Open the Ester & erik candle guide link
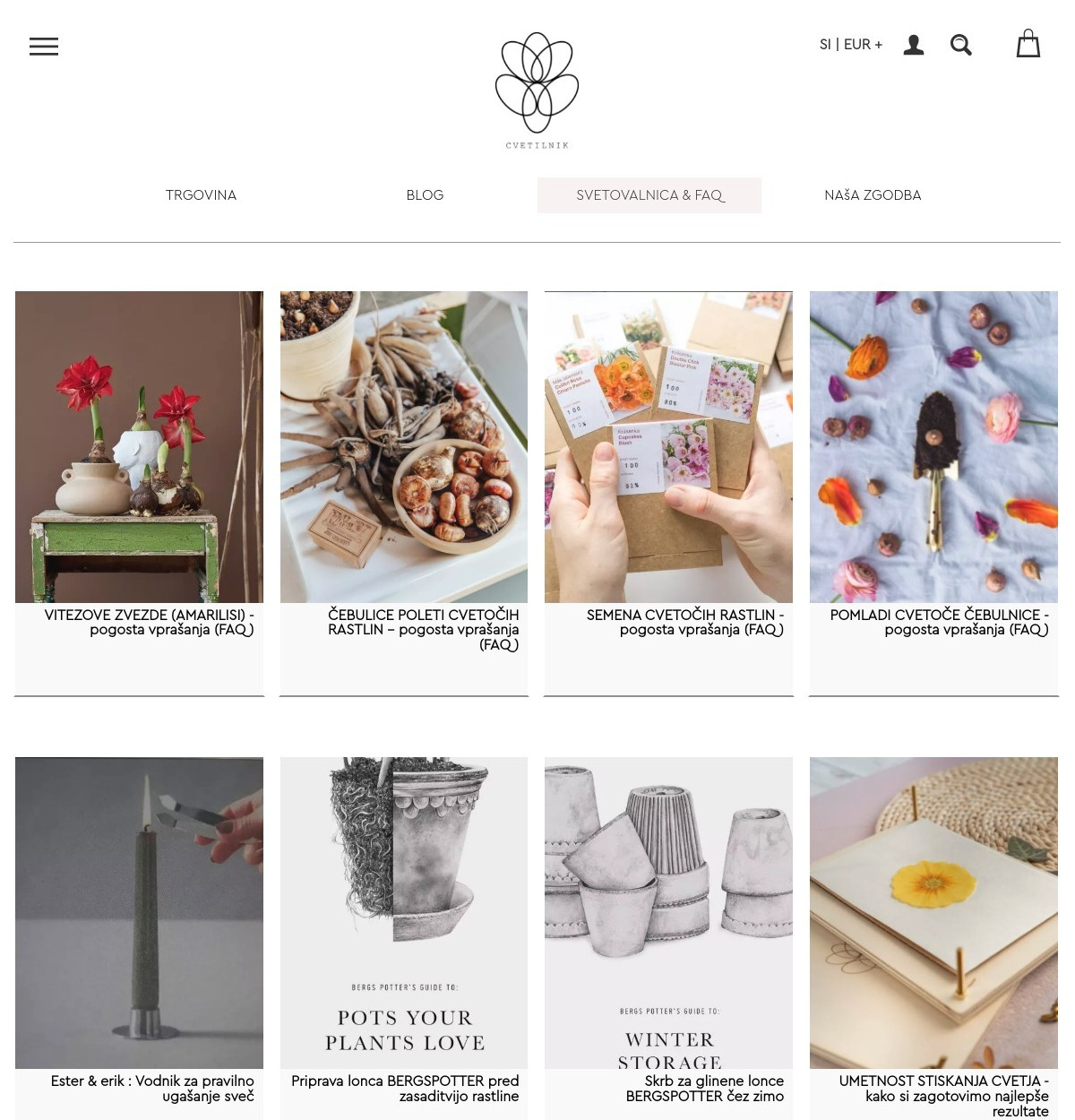The height and width of the screenshot is (1120, 1075). click(152, 1089)
